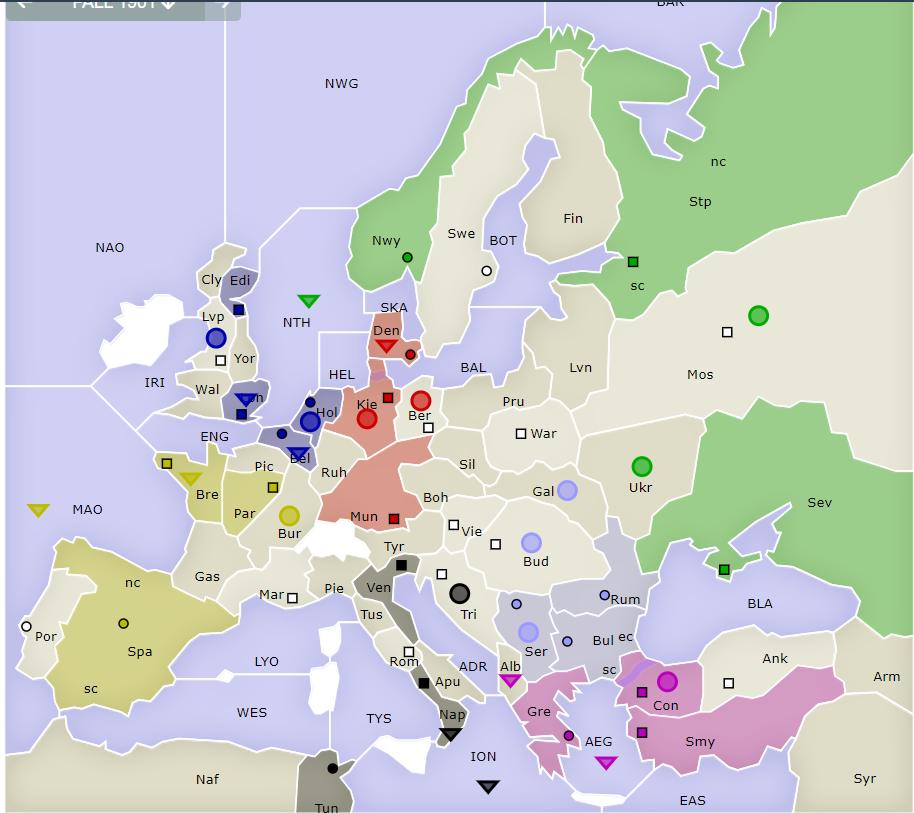
Task: Click the Nwy green supply center dot
Action: click(x=407, y=258)
